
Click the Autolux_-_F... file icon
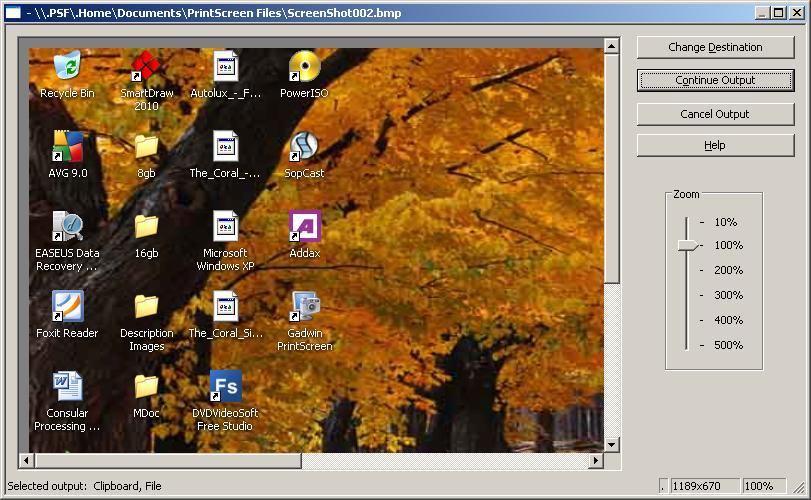click(226, 66)
